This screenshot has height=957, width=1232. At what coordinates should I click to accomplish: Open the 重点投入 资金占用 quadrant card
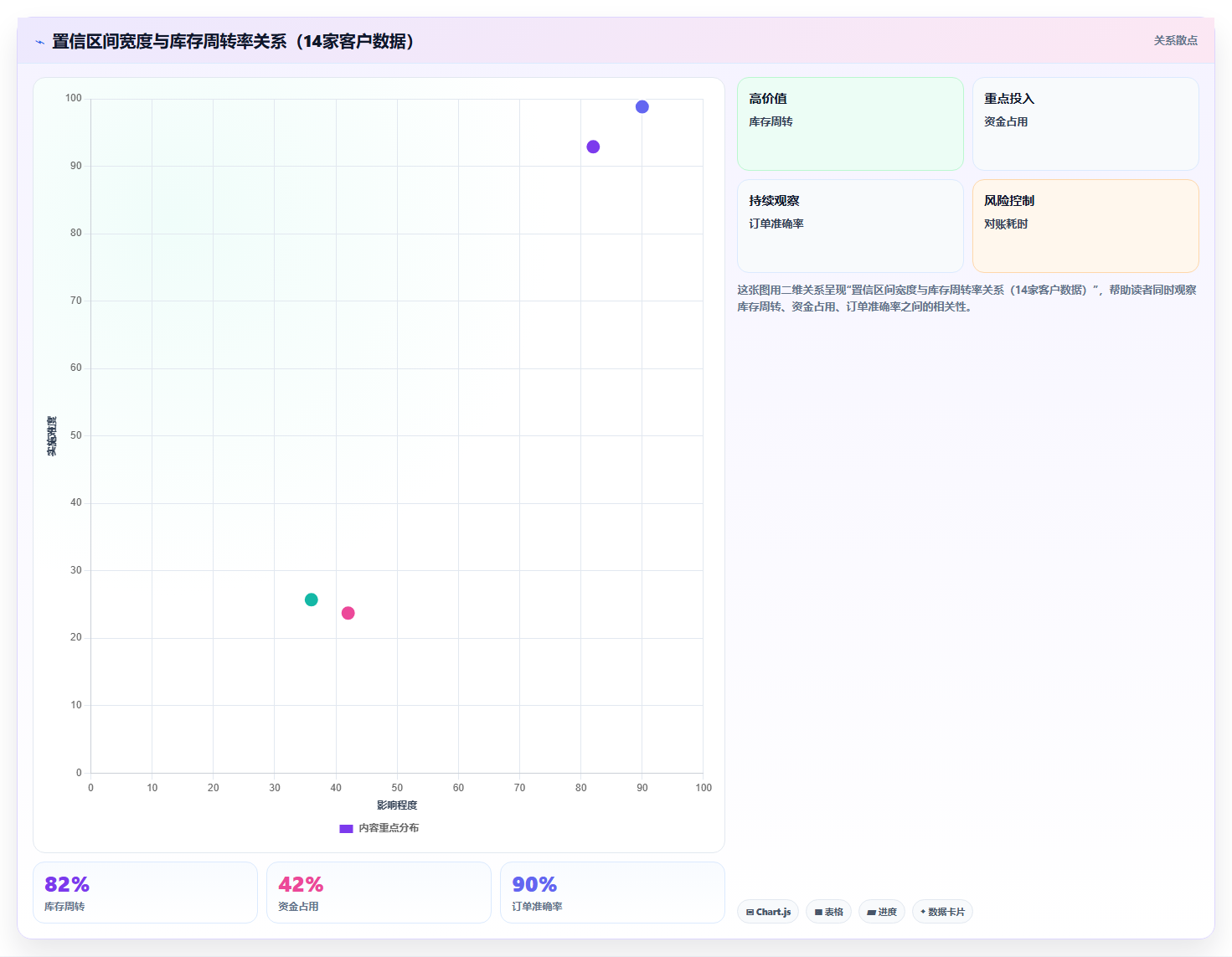1085,124
